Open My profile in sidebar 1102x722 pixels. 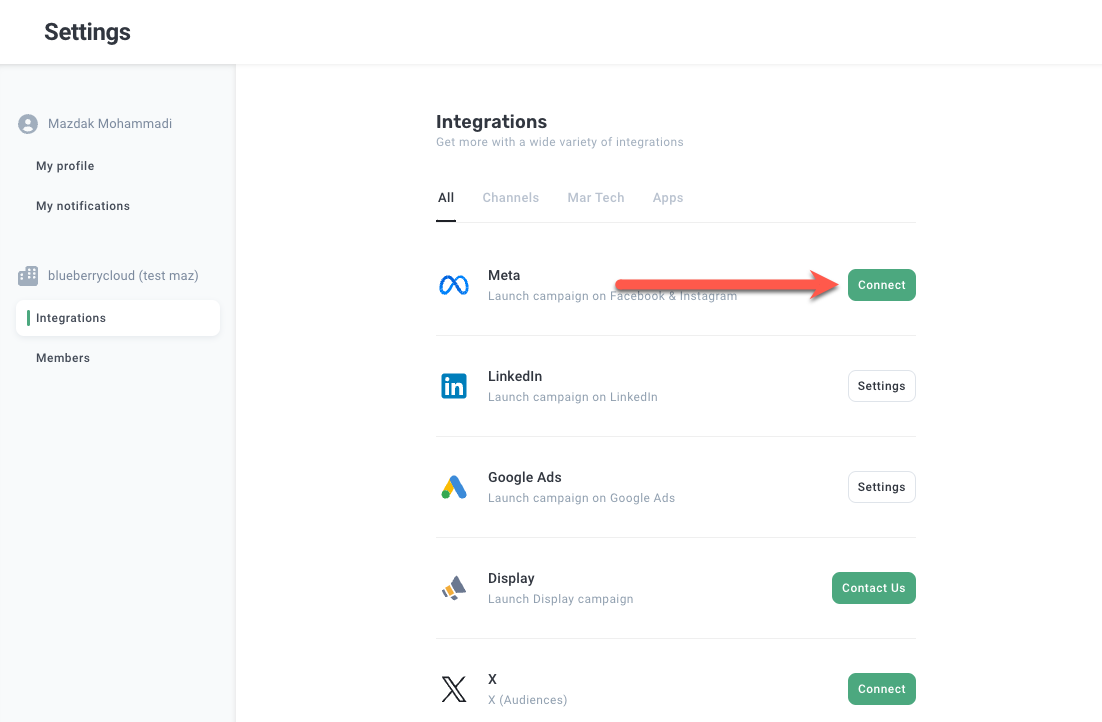tap(65, 166)
